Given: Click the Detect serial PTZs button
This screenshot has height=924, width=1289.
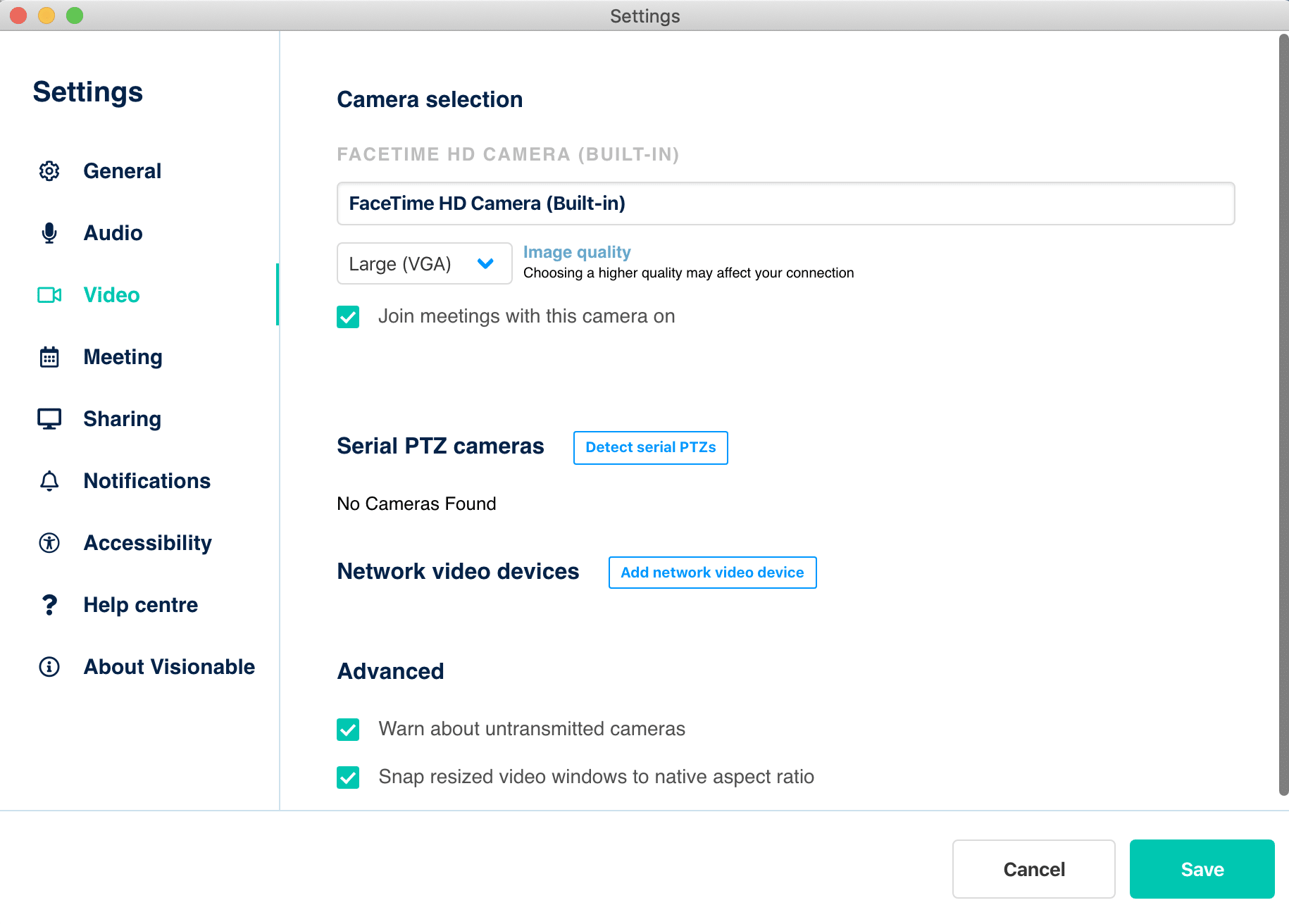Looking at the screenshot, I should pyautogui.click(x=650, y=447).
